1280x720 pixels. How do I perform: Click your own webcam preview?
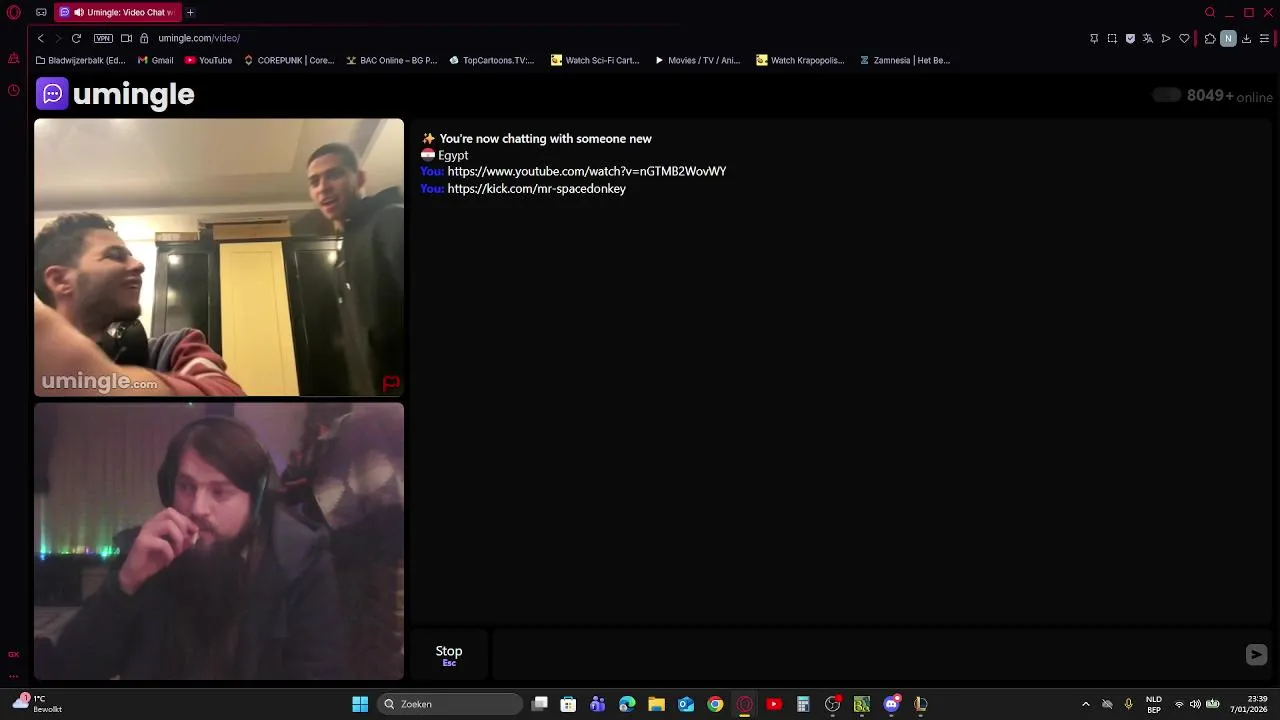pyautogui.click(x=219, y=541)
